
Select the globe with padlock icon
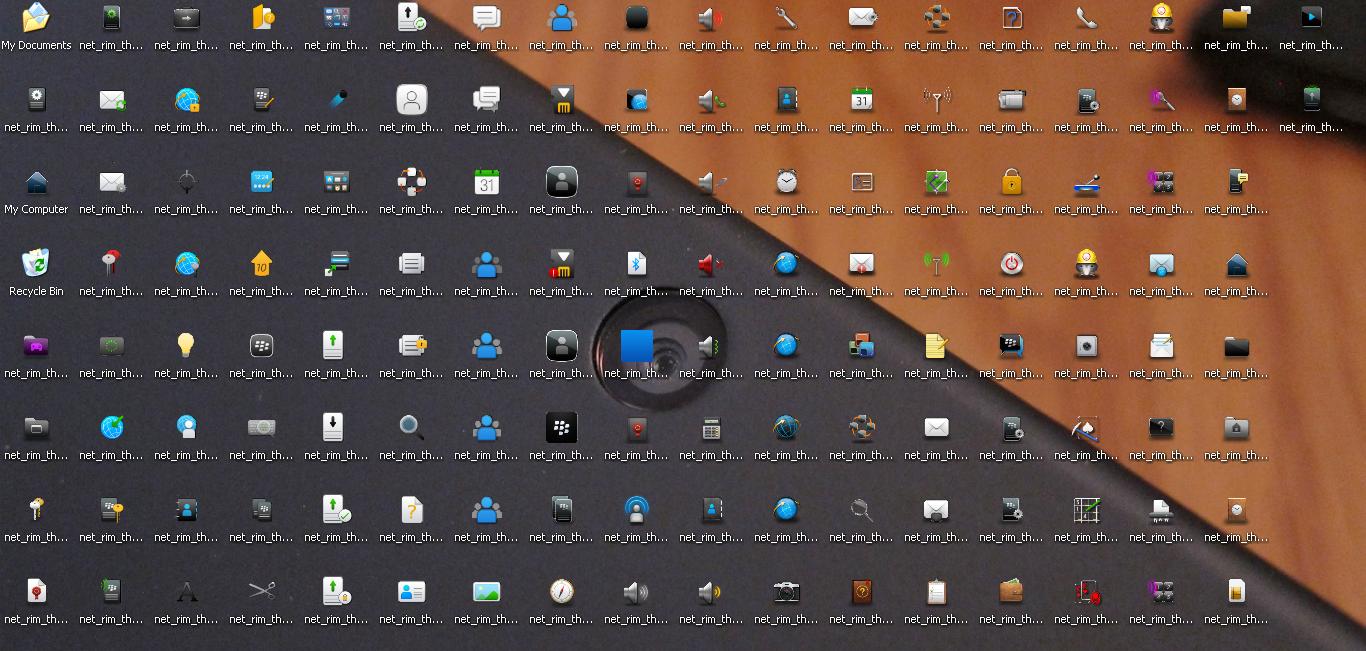click(x=186, y=100)
